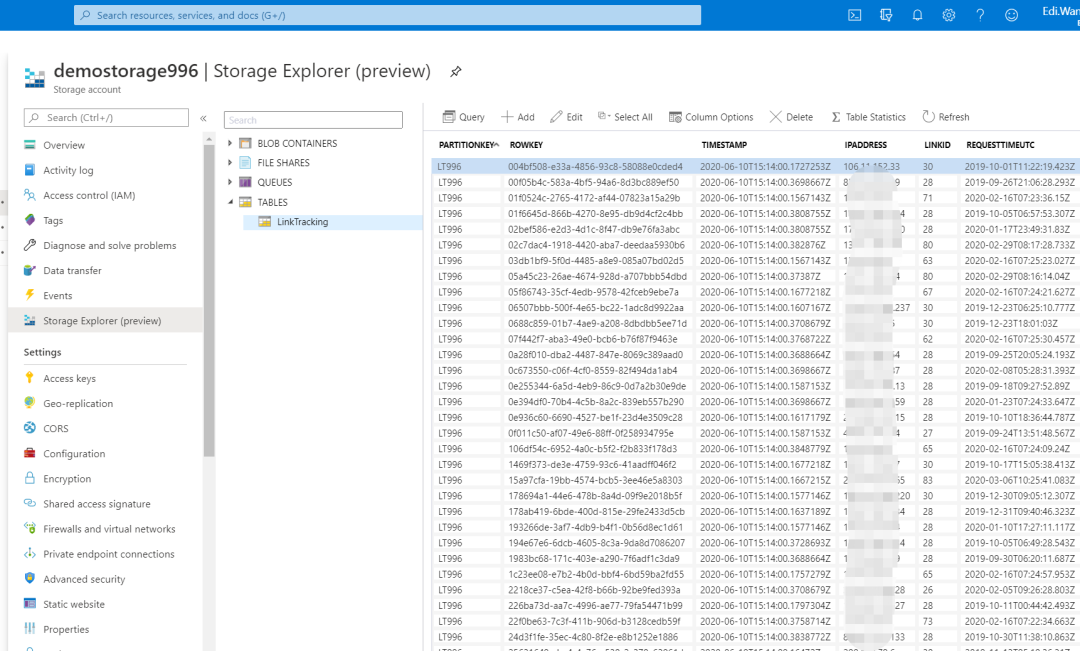
Task: Focus the left menu Search (Ctrl+/) field
Action: click(106, 118)
